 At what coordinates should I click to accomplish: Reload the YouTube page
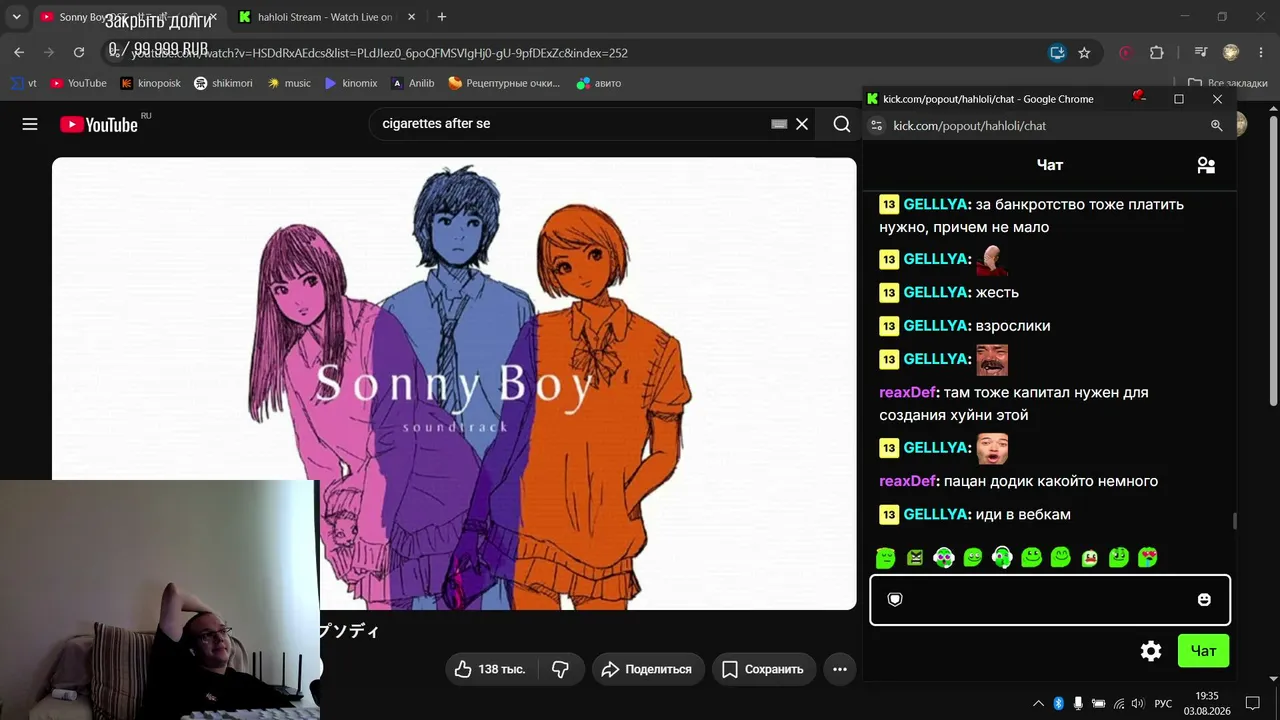pos(77,53)
